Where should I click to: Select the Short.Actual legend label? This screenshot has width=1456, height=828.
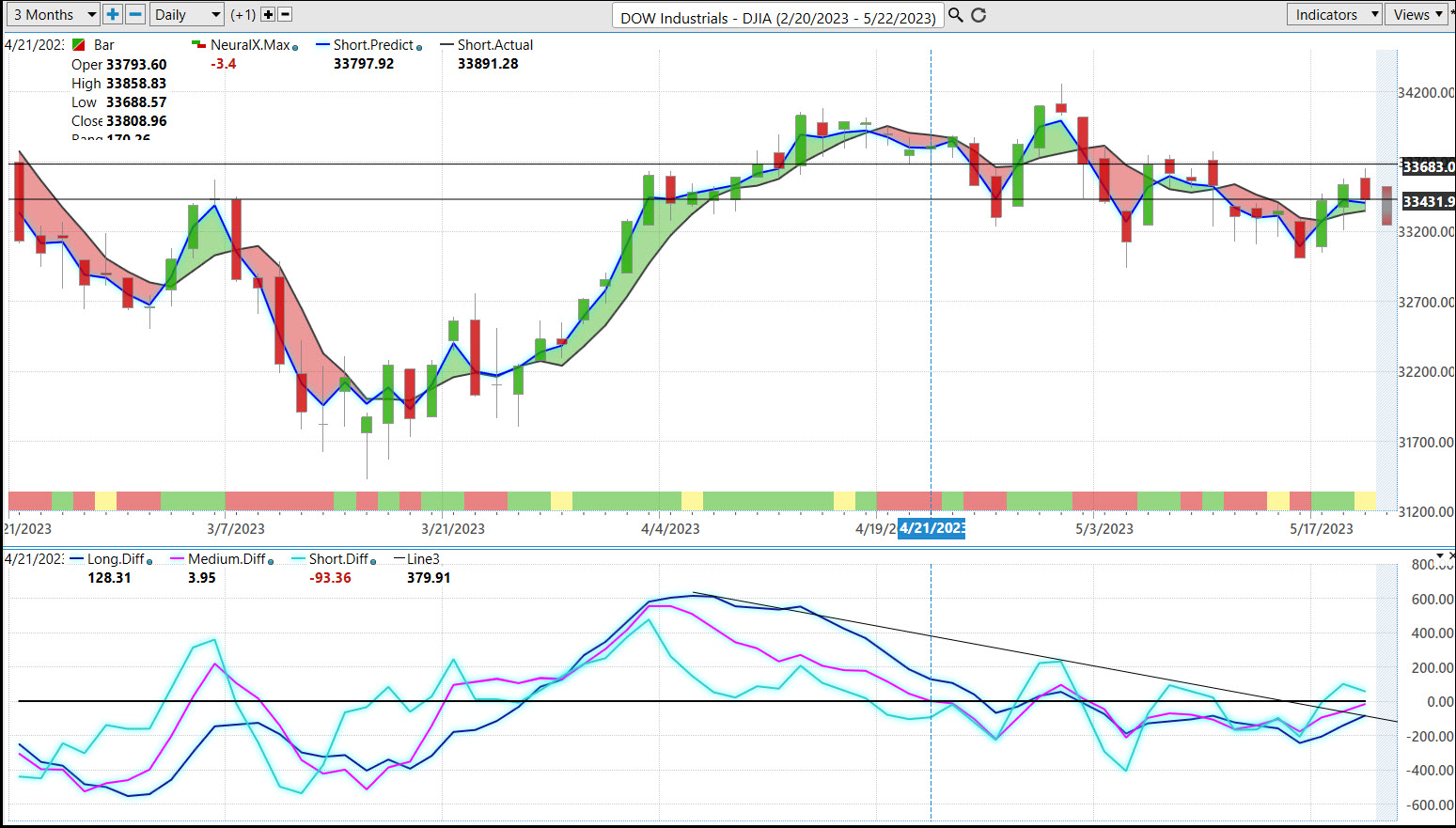pyautogui.click(x=495, y=45)
